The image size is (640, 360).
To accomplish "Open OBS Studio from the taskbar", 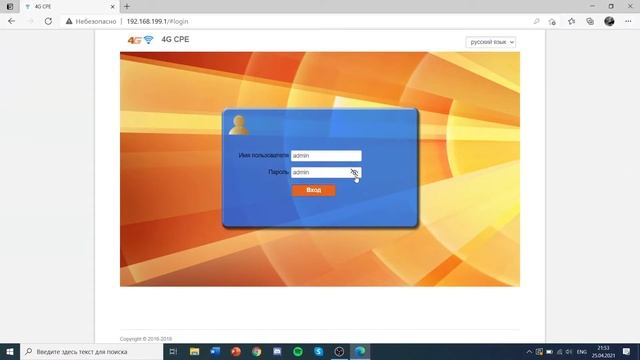I will [339, 351].
